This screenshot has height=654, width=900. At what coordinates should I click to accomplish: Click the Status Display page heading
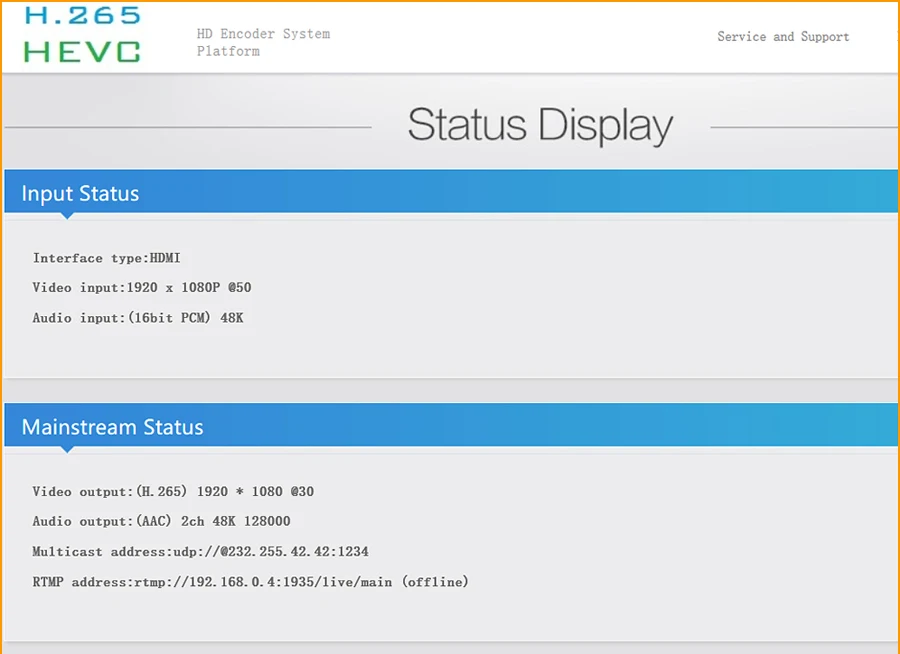pos(540,125)
